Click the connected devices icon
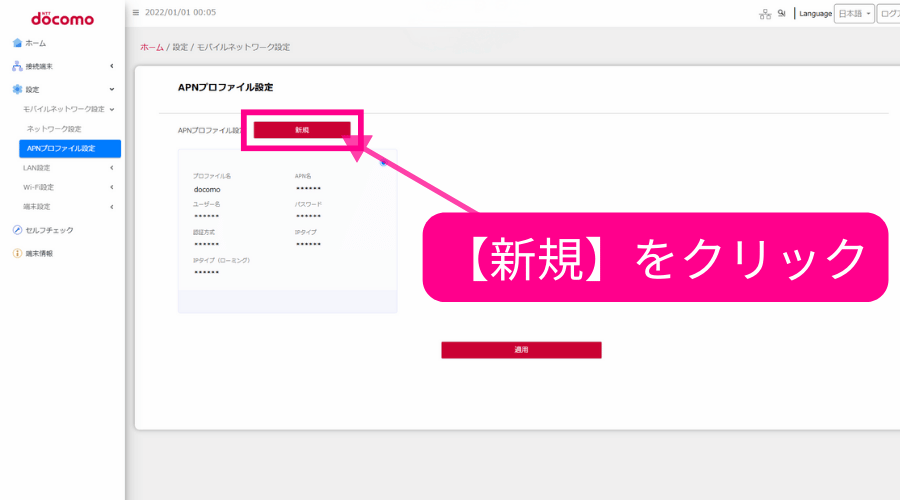The height and width of the screenshot is (500, 900). coord(17,66)
